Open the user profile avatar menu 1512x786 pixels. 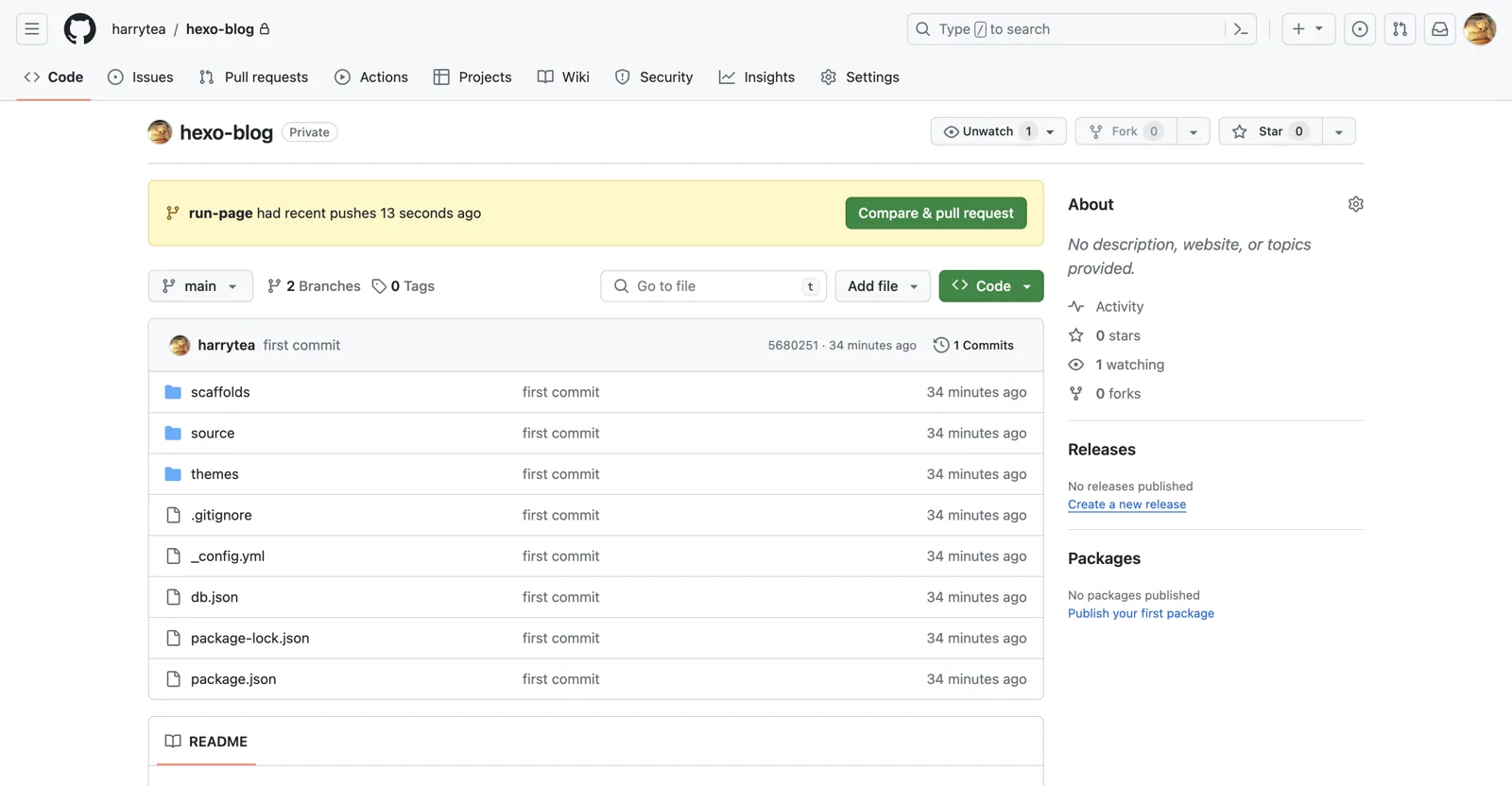1479,29
